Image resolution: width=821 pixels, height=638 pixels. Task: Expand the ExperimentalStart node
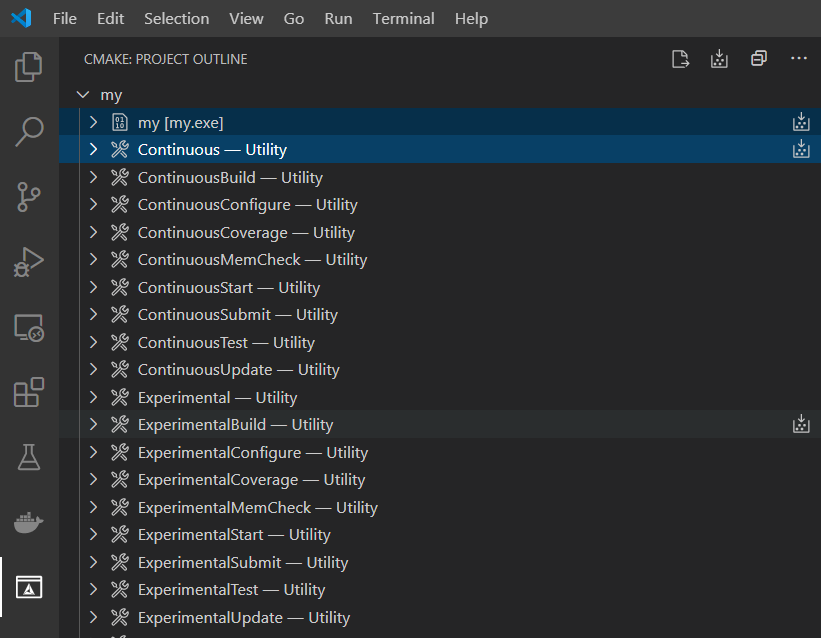tap(94, 535)
